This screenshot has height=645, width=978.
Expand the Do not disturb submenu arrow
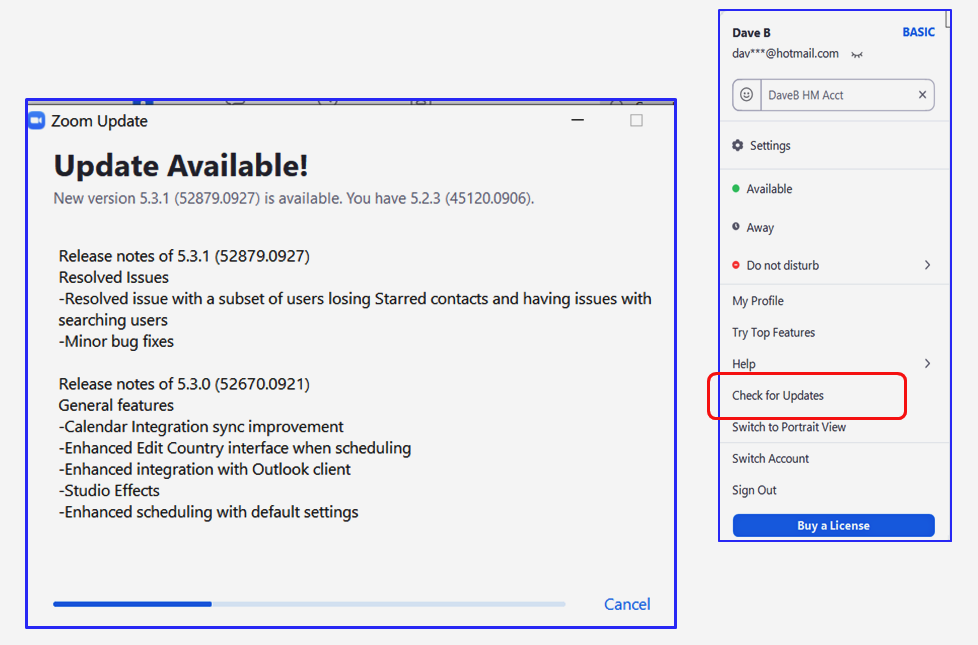point(927,265)
